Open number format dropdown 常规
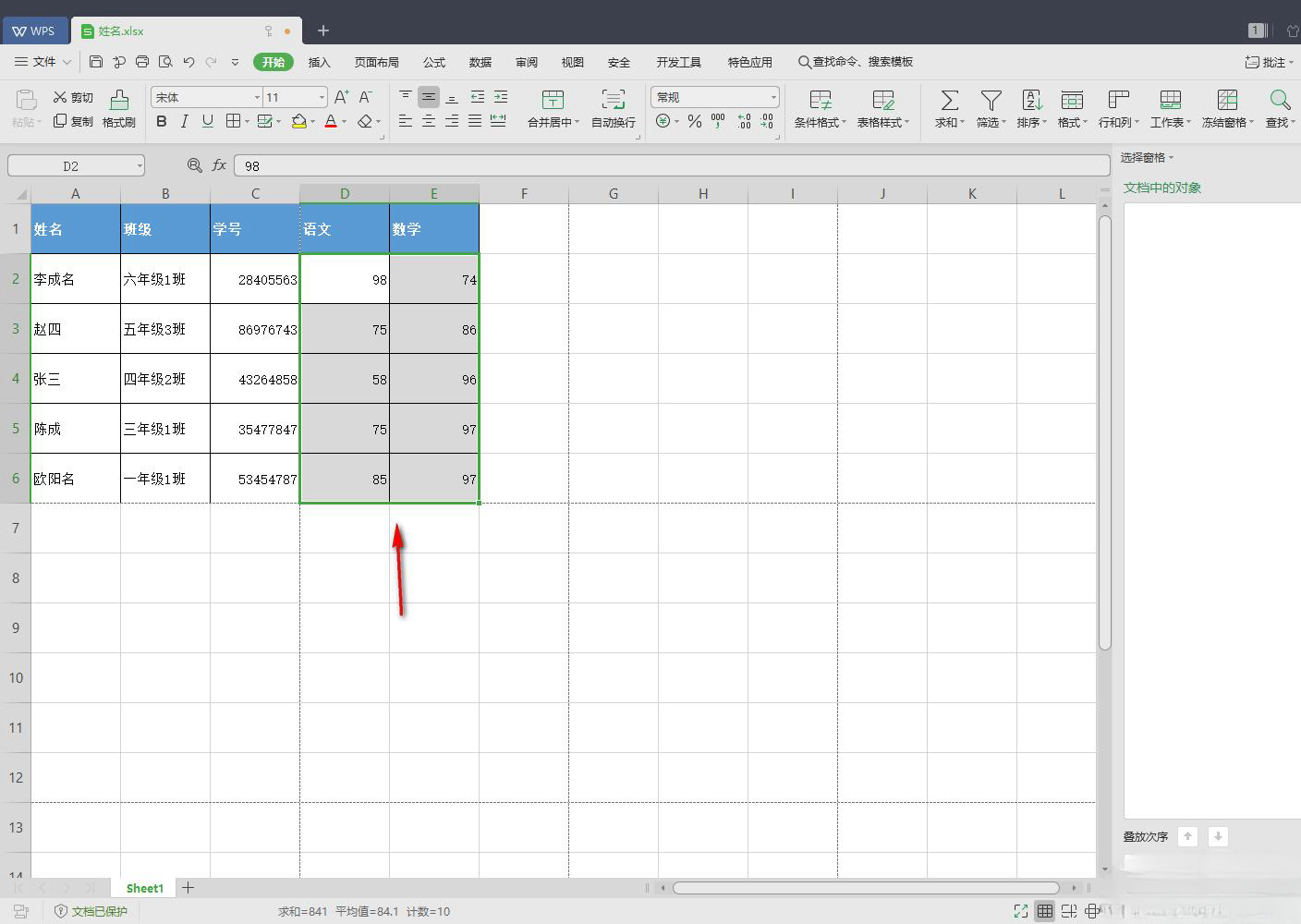 [x=773, y=97]
